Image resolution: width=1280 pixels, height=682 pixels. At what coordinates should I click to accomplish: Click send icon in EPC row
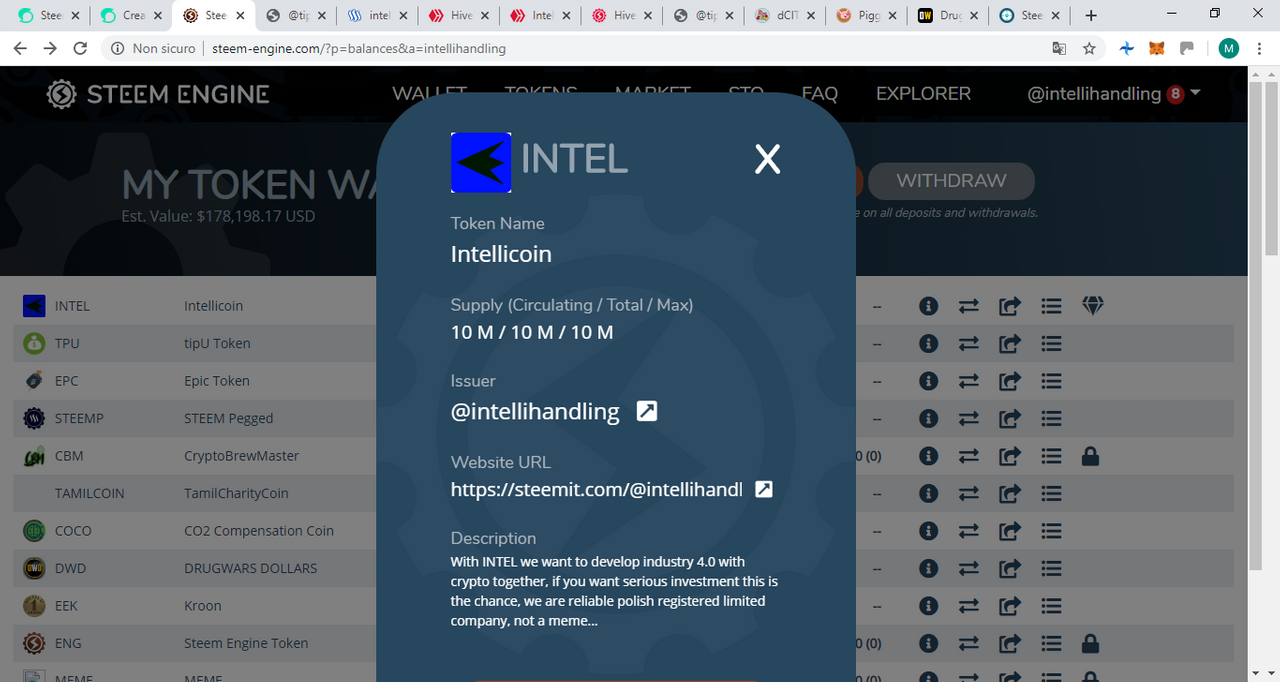click(1009, 381)
